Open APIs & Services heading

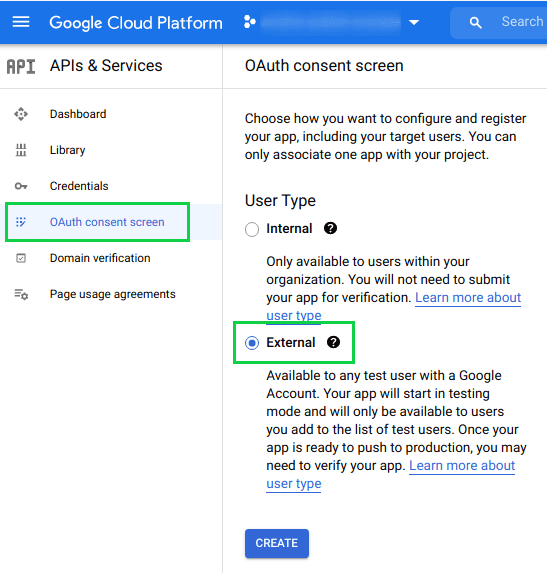106,66
